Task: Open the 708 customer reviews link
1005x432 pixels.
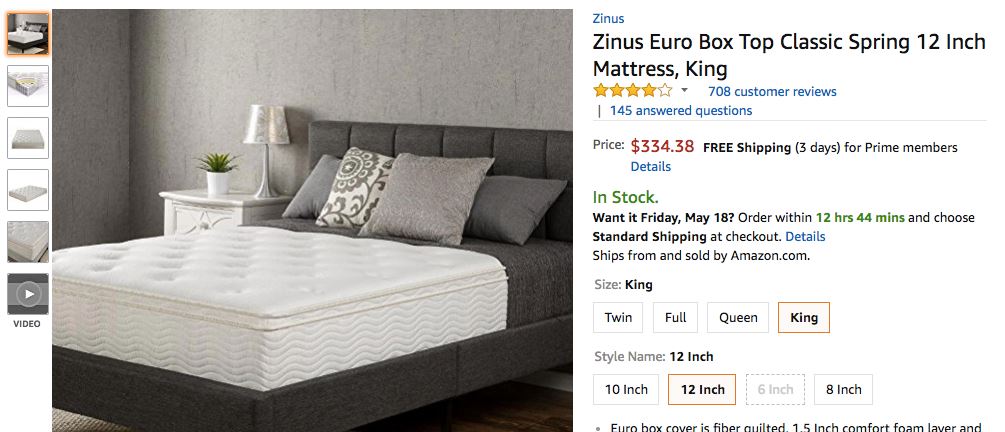Action: pyautogui.click(x=772, y=92)
